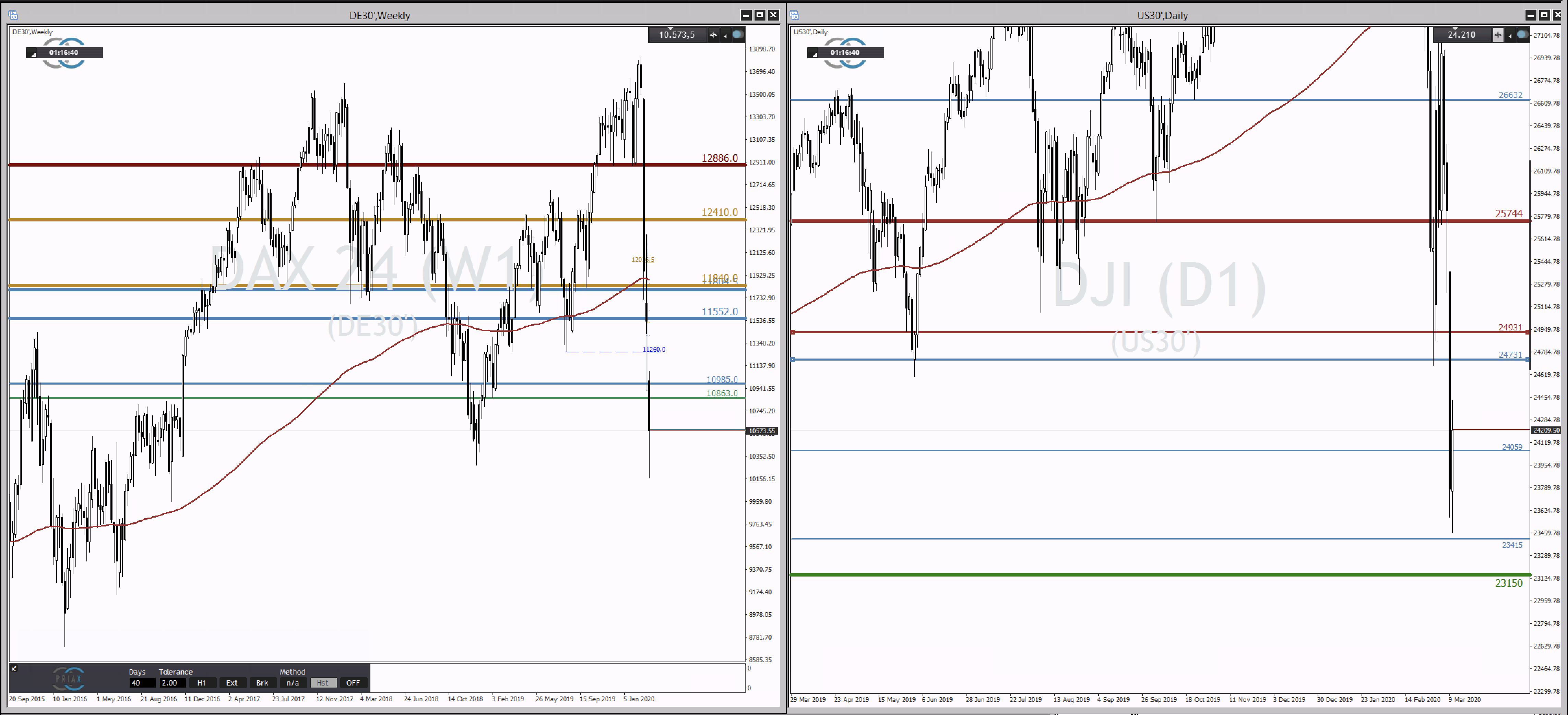Click the 01:16:40 timer on DE30 chart
This screenshot has width=1568, height=715.
click(x=64, y=52)
